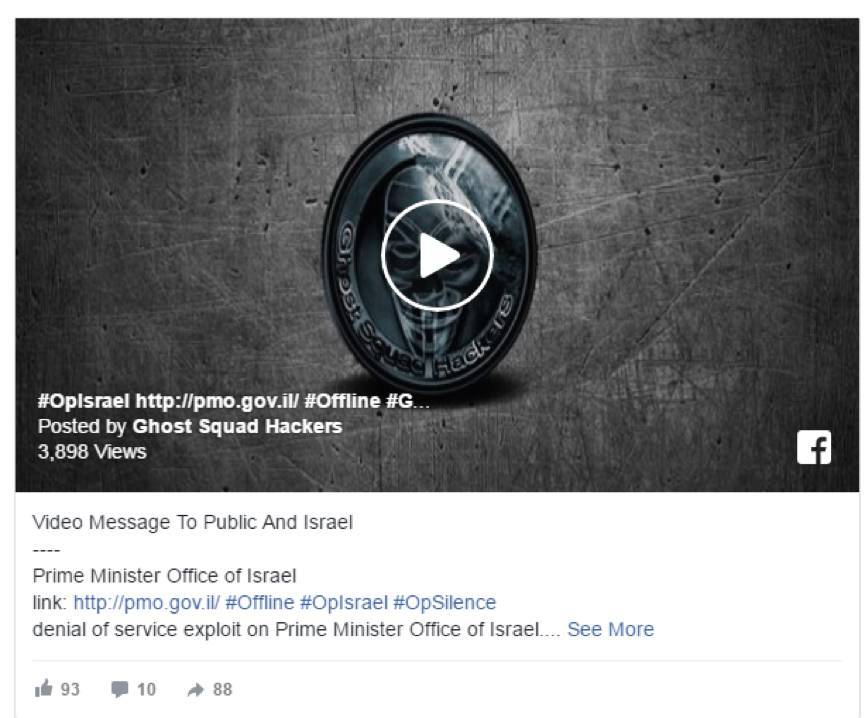Open the Ghost Squad Hackers page name
Image resolution: width=865 pixels, height=718 pixels.
click(237, 426)
